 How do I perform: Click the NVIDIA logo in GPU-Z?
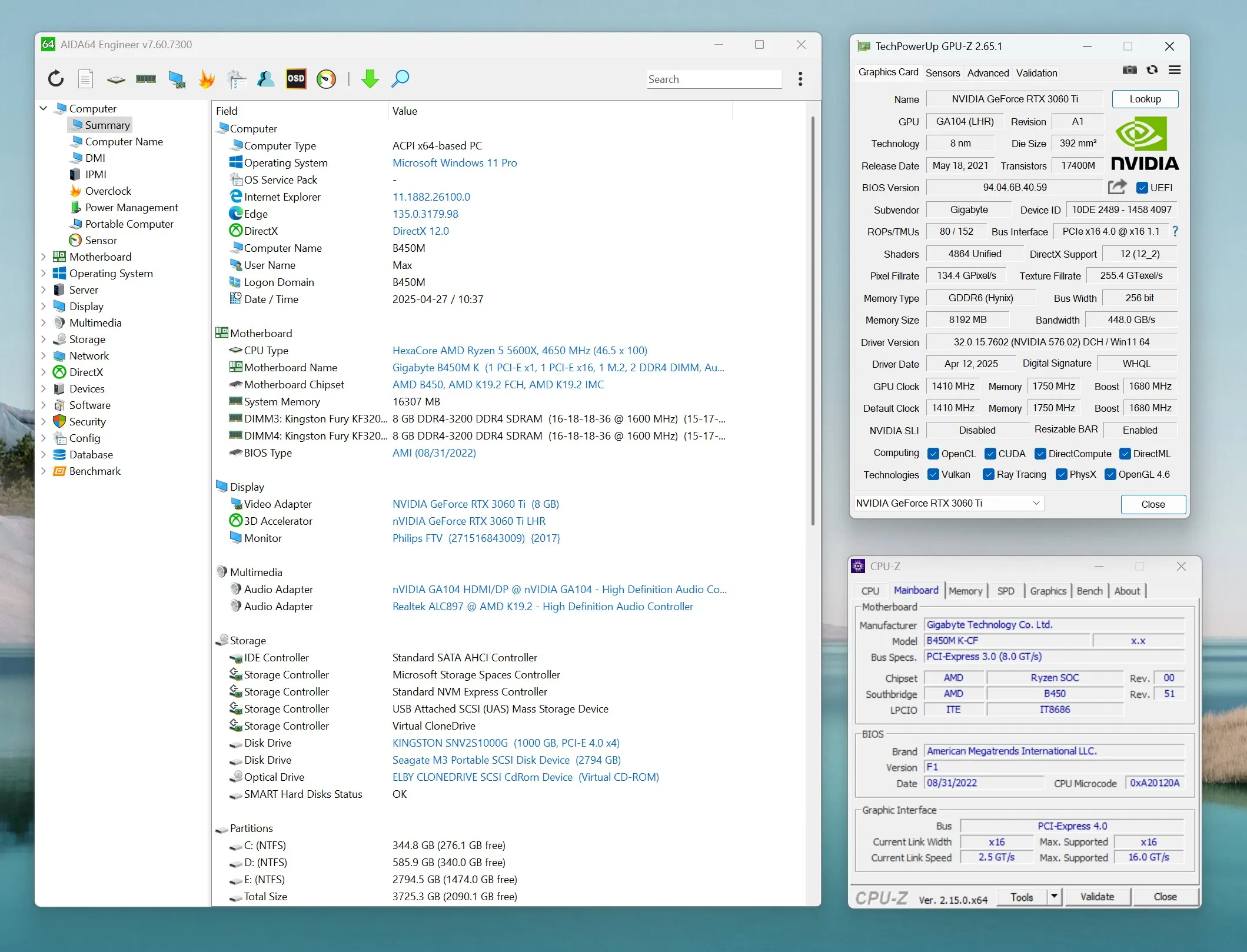point(1145,143)
